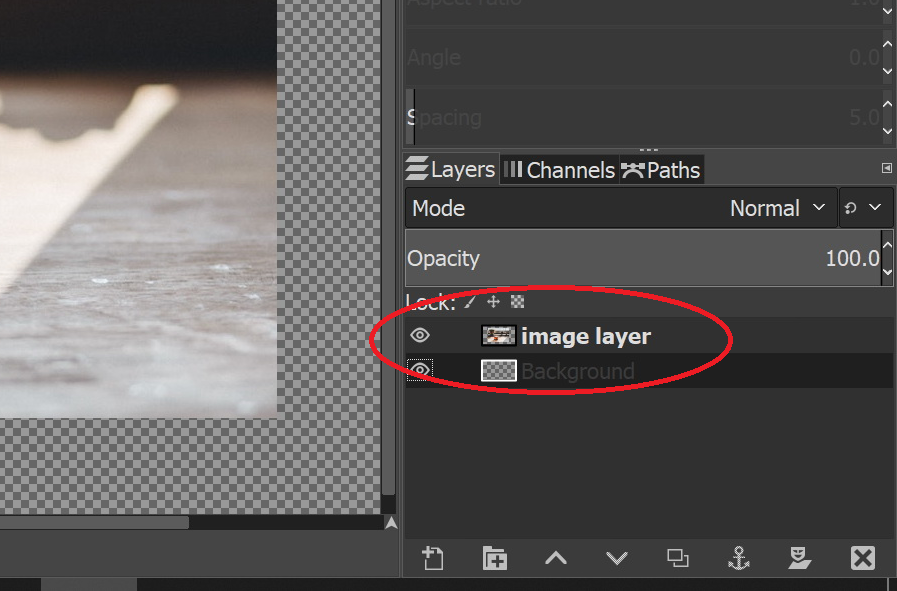The image size is (897, 591).
Task: Increase layer opacity with up arrow
Action: pos(887,245)
